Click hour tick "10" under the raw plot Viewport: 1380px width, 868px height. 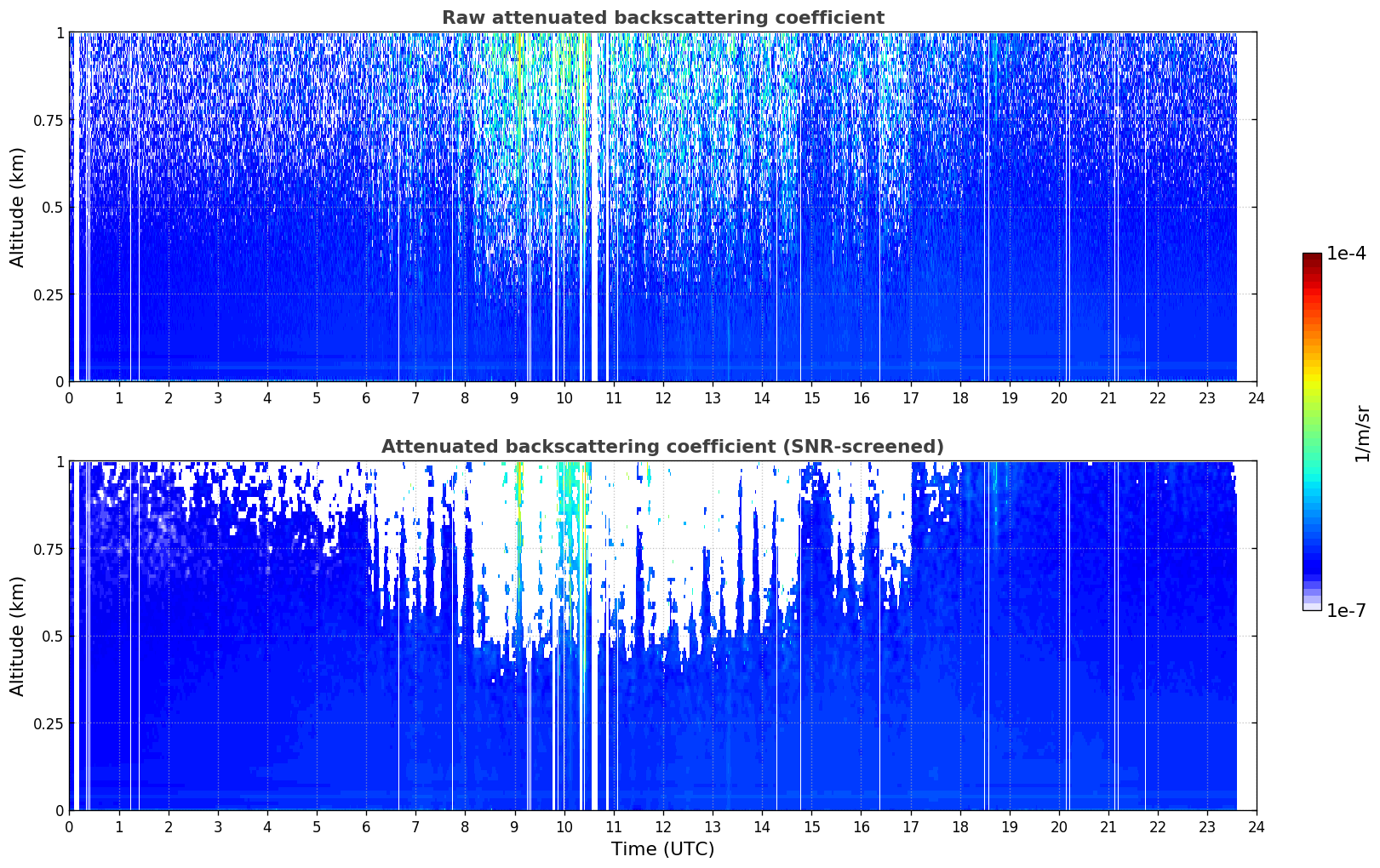(x=564, y=397)
